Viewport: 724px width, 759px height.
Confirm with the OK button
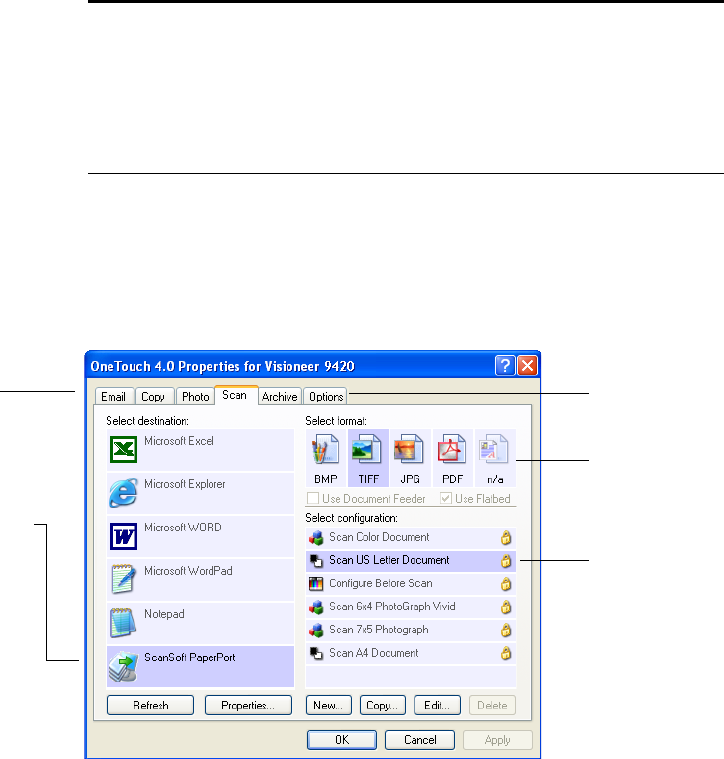[342, 740]
